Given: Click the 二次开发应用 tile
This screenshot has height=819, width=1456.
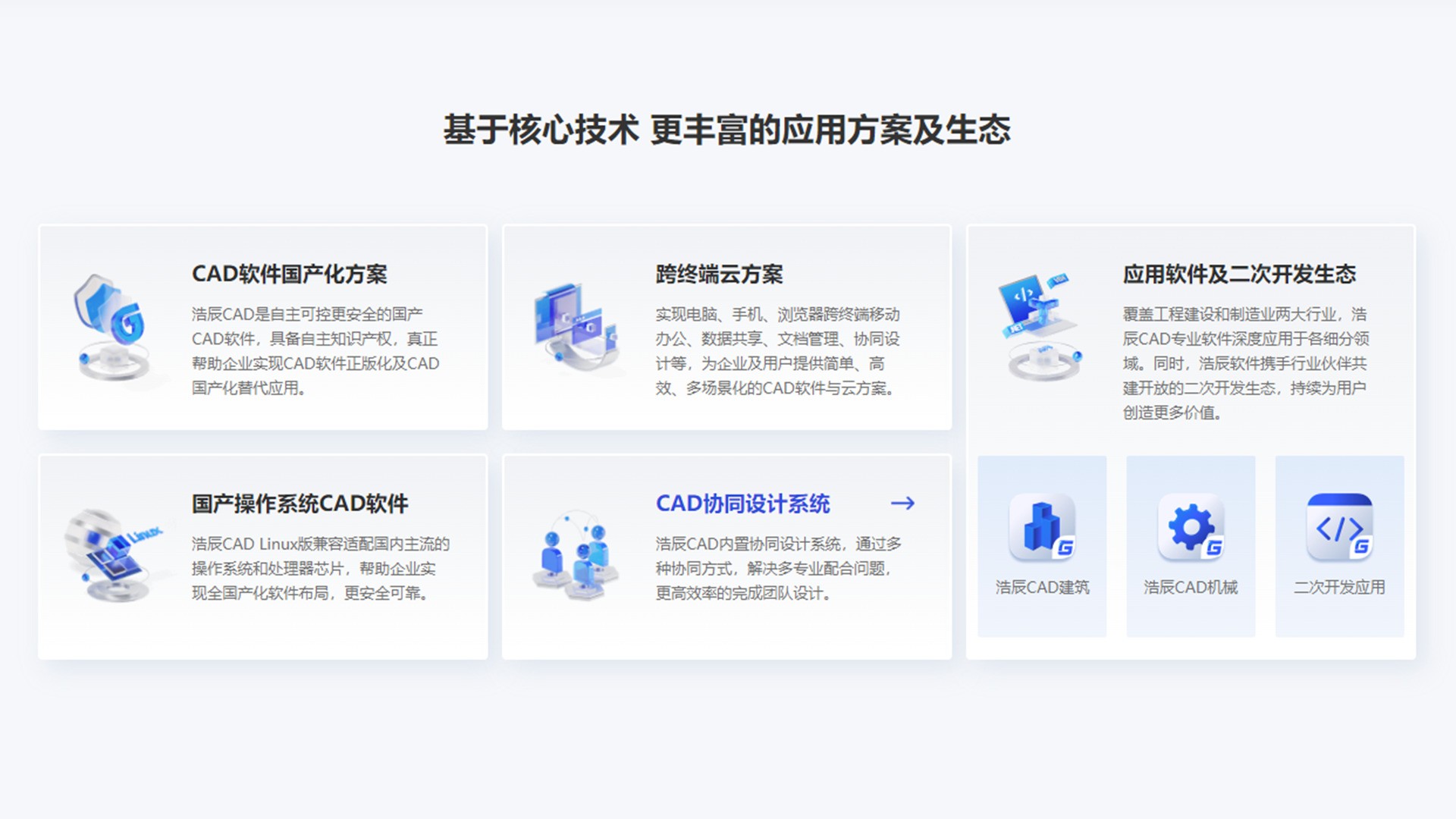Looking at the screenshot, I should coord(1338,544).
